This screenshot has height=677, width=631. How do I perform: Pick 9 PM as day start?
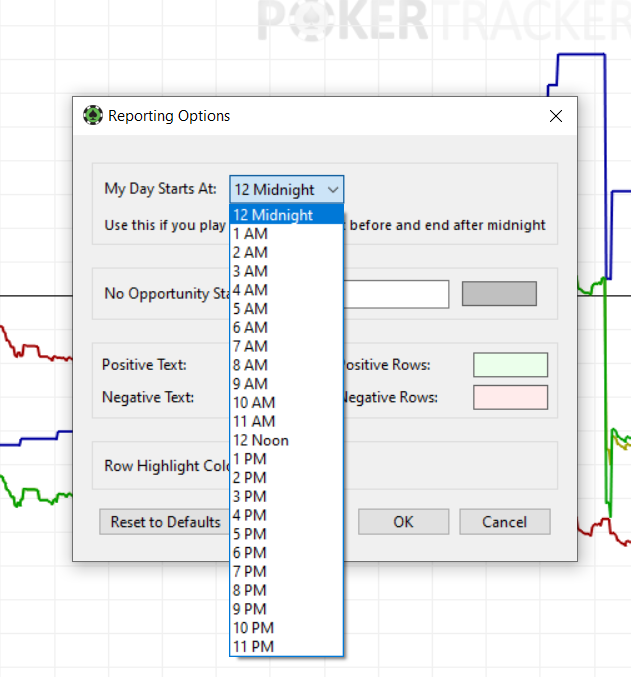287,609
